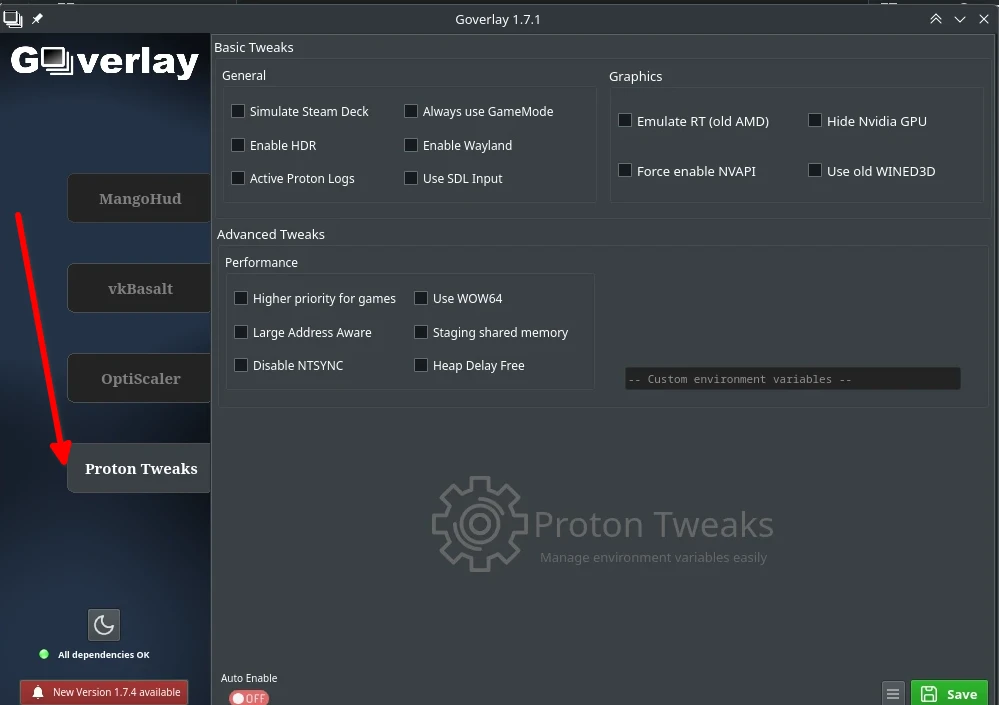Switch to vkBasalt section
This screenshot has height=705, width=999.
coord(139,288)
